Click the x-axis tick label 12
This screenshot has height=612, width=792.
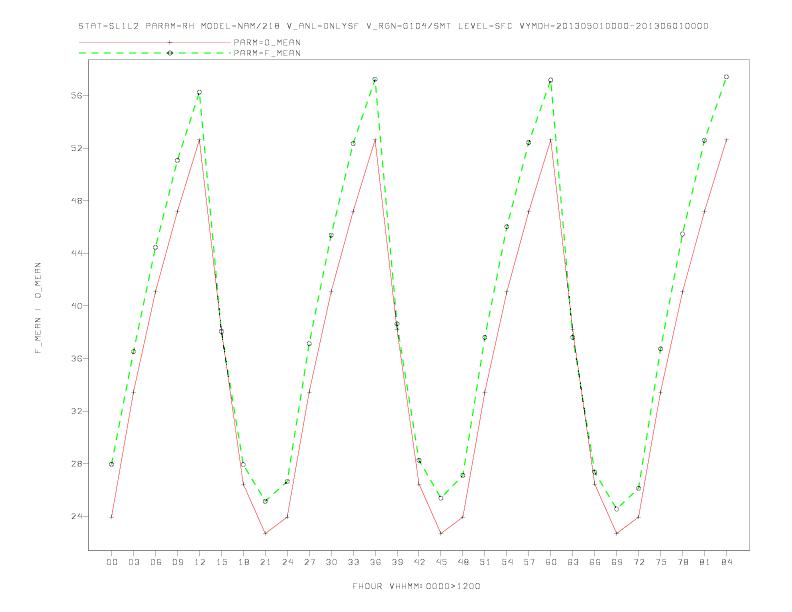point(200,562)
